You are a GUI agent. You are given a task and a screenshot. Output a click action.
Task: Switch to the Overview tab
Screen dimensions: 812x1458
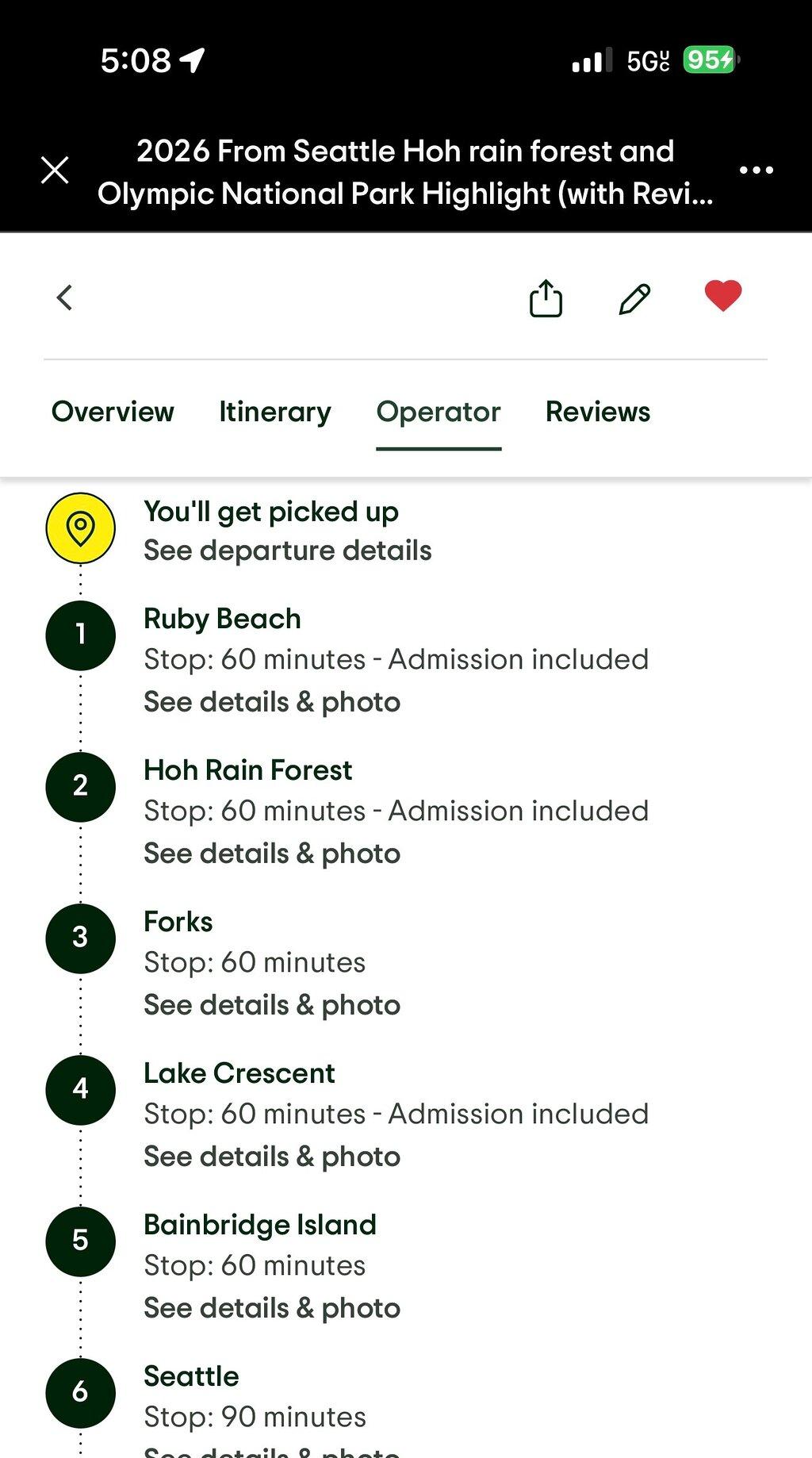click(x=113, y=412)
